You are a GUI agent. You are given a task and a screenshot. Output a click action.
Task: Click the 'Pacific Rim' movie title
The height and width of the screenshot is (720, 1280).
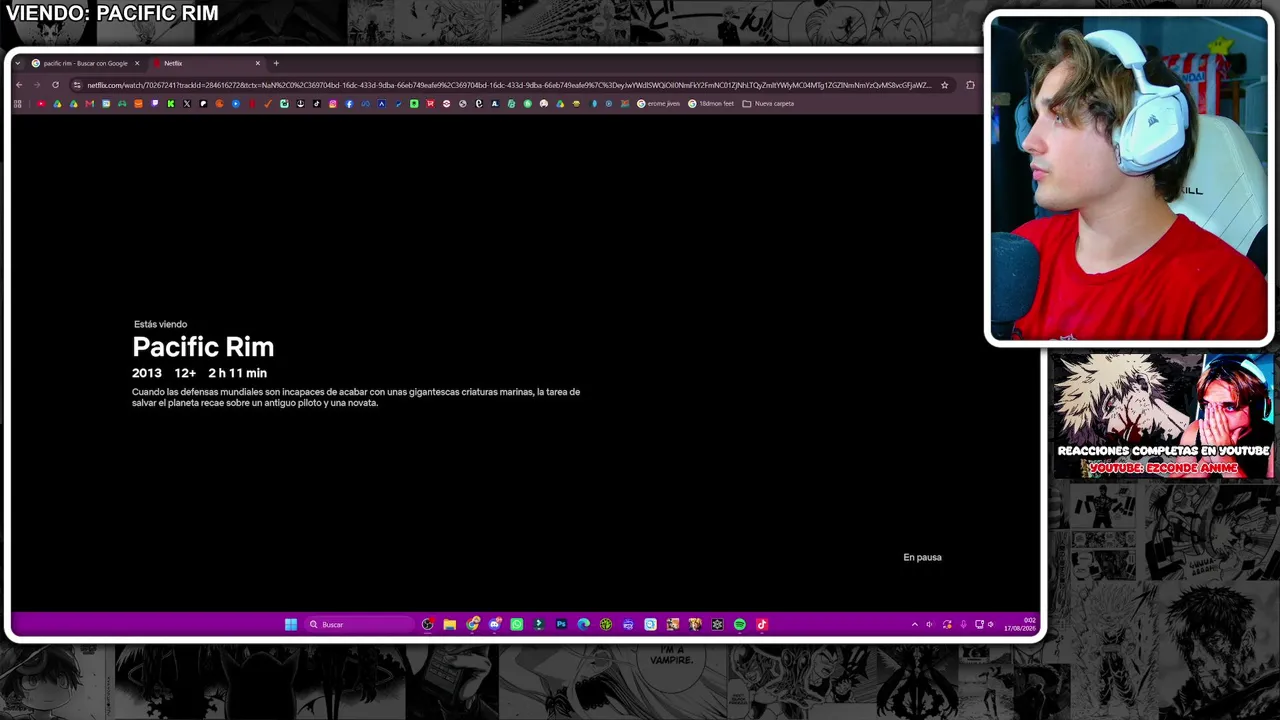tap(203, 347)
